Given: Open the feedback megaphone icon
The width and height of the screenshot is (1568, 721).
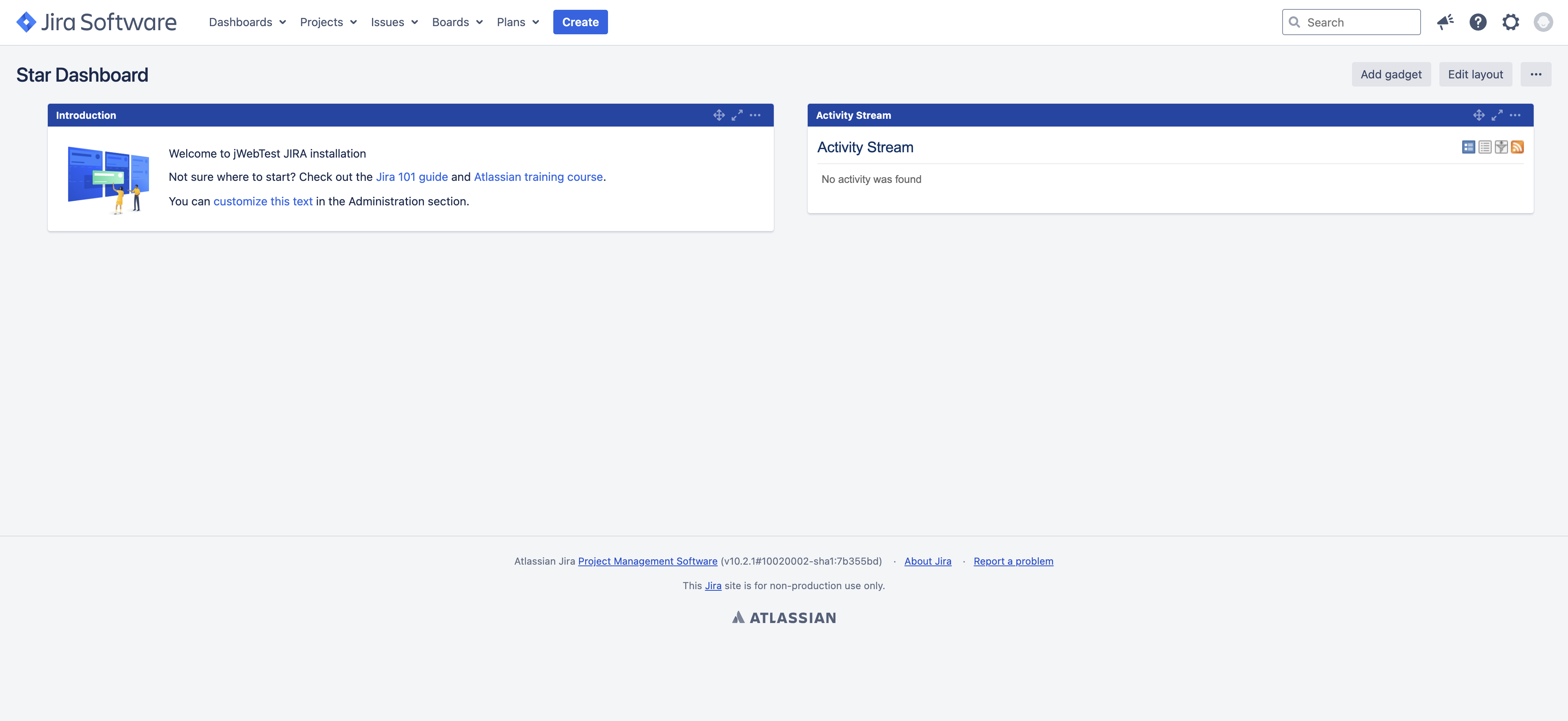Looking at the screenshot, I should (1445, 22).
